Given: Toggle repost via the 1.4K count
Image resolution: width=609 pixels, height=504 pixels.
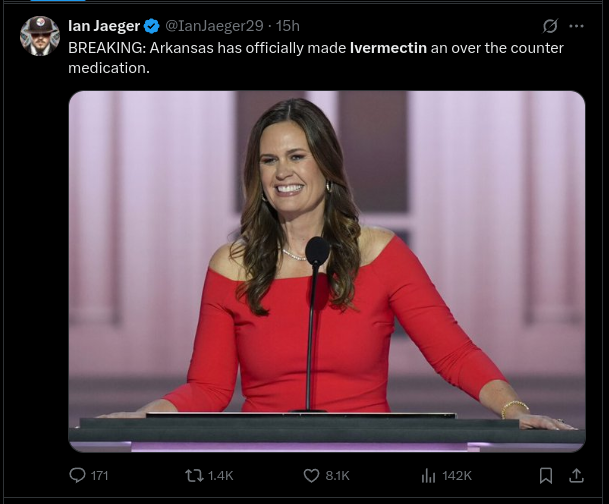Looking at the screenshot, I should tap(220, 476).
